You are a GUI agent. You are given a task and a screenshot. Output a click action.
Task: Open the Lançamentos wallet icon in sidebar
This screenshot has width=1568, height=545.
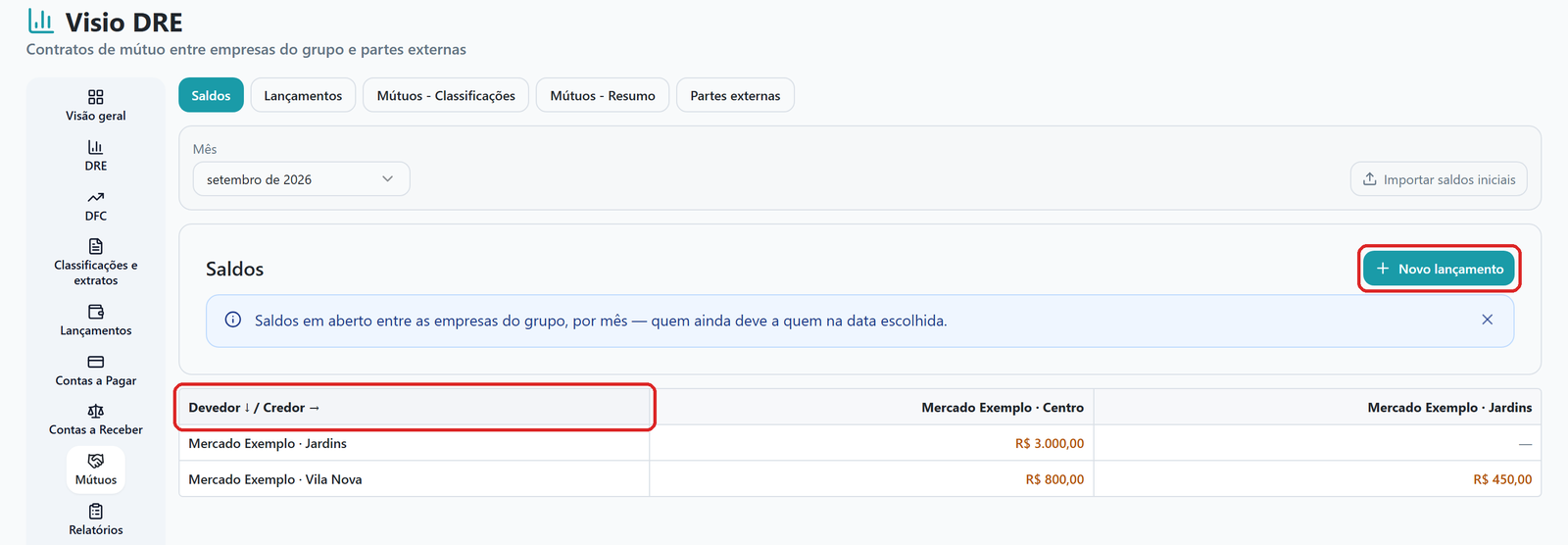coord(96,312)
